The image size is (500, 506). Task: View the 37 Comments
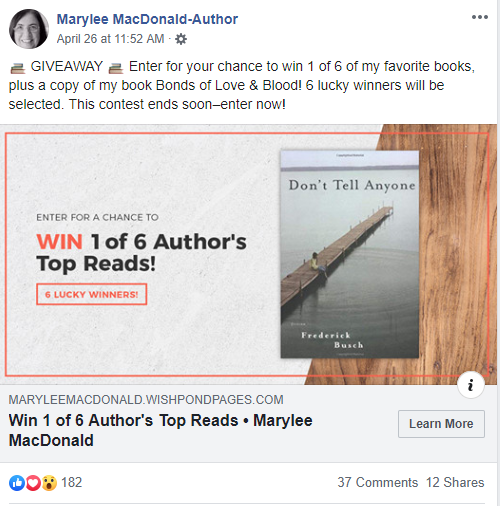tap(377, 482)
